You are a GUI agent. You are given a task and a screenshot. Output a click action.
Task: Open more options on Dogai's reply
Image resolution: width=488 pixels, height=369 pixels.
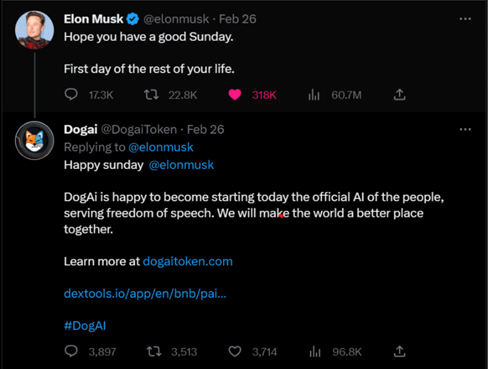click(465, 129)
